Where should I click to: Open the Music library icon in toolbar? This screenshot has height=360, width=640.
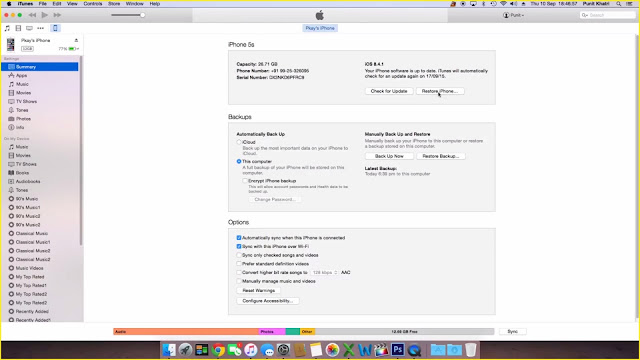[7, 28]
